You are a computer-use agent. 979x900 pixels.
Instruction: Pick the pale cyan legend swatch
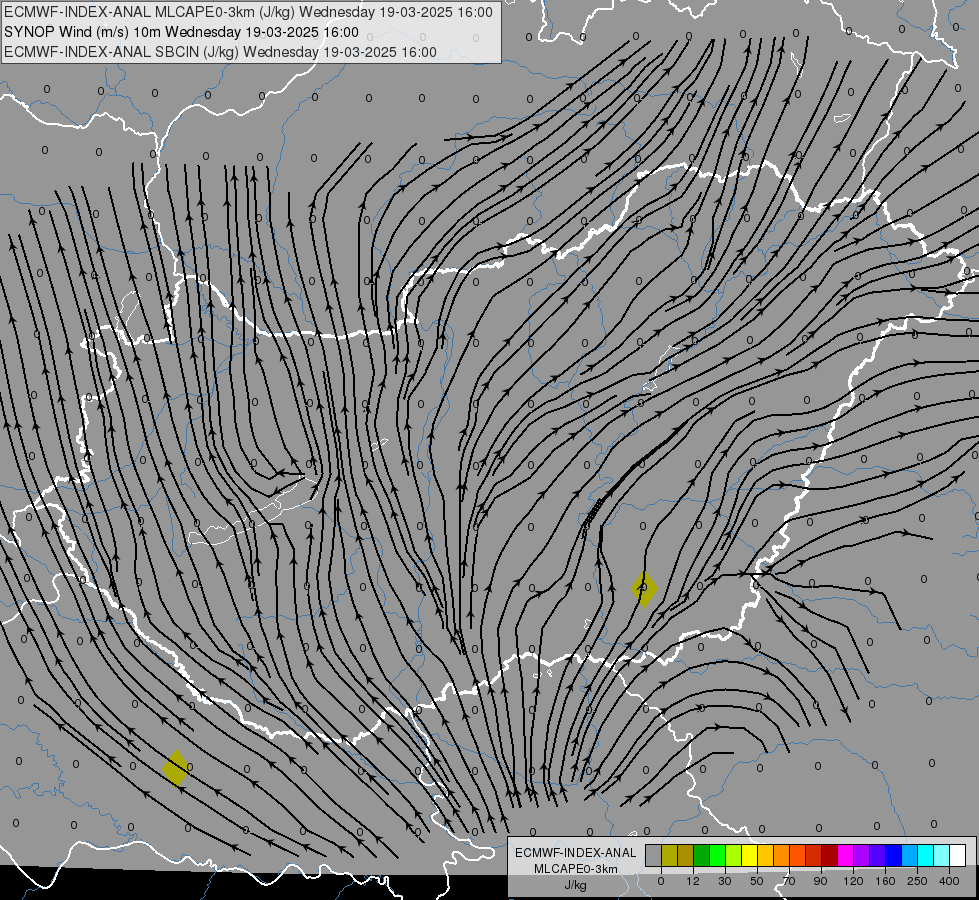(x=942, y=855)
